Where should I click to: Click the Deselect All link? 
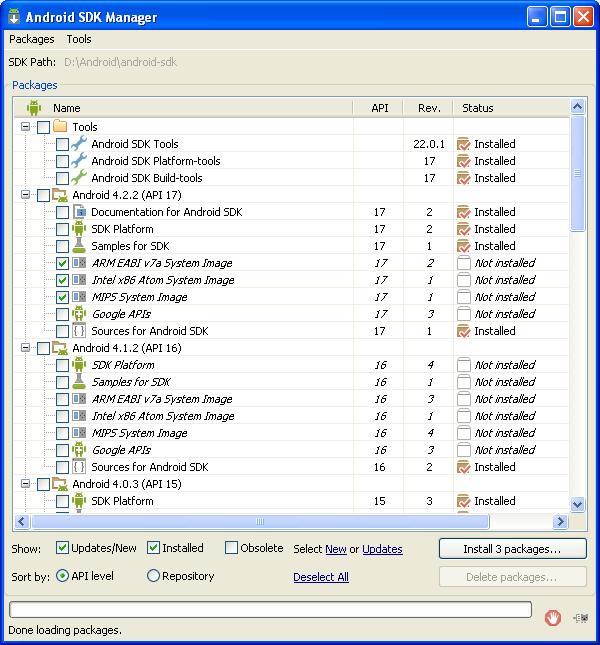[321, 577]
